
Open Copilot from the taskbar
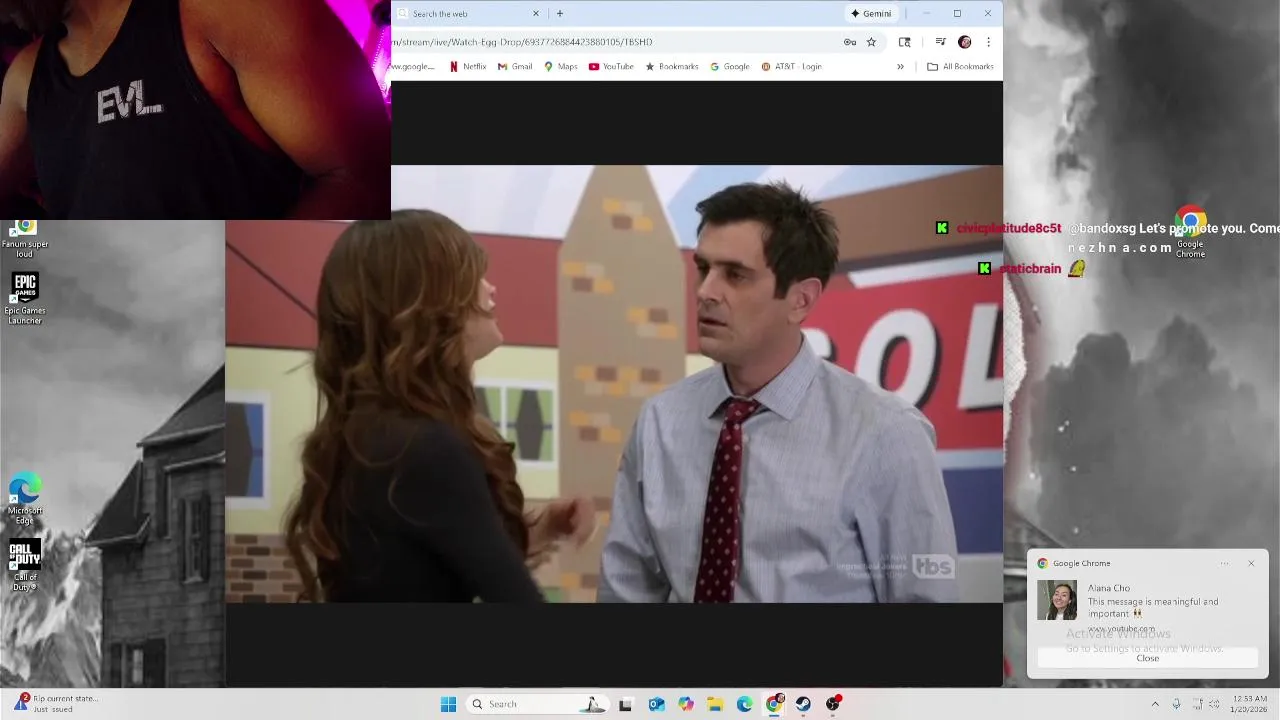(x=686, y=704)
